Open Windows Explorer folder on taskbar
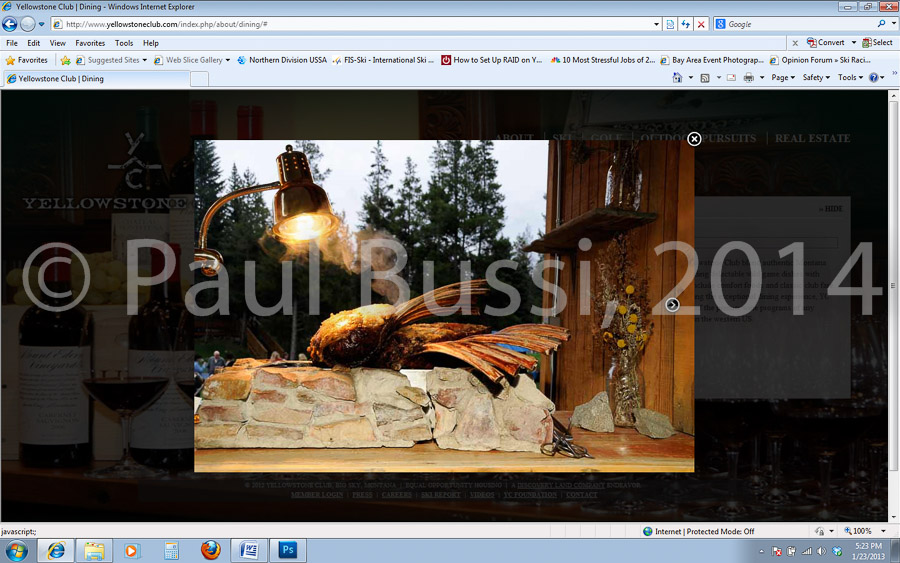 94,551
